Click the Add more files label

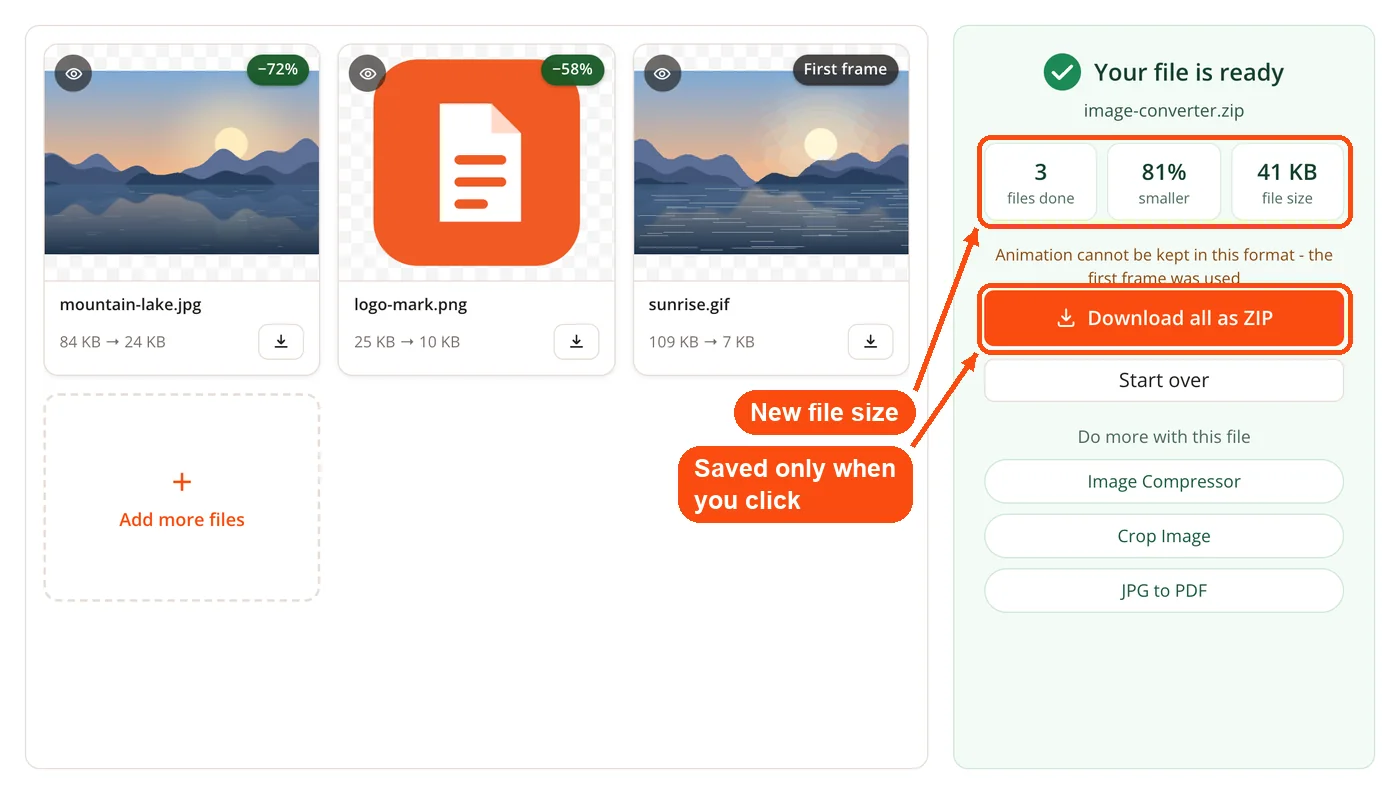pyautogui.click(x=182, y=520)
